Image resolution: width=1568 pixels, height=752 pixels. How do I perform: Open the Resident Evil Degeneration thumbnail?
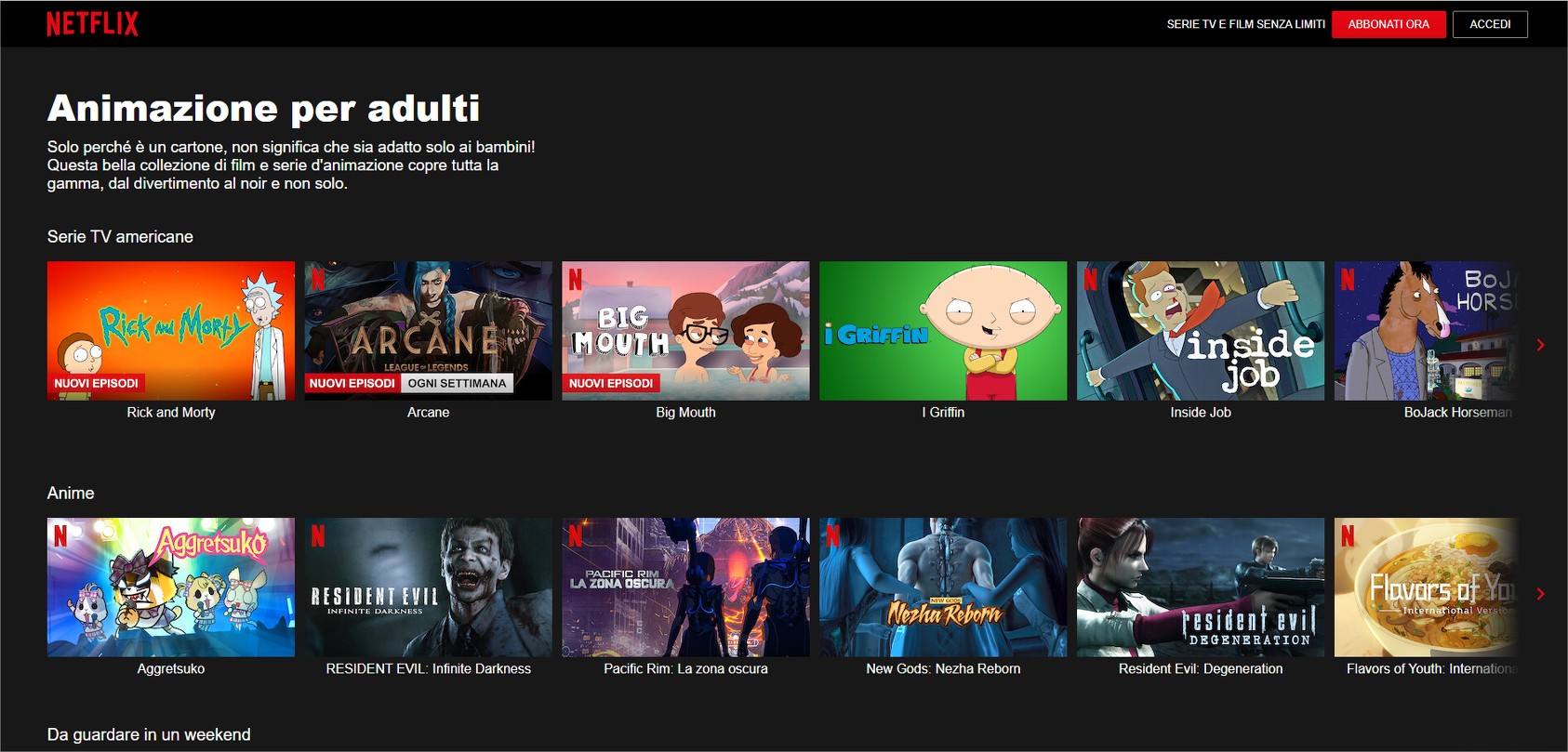coord(1200,587)
